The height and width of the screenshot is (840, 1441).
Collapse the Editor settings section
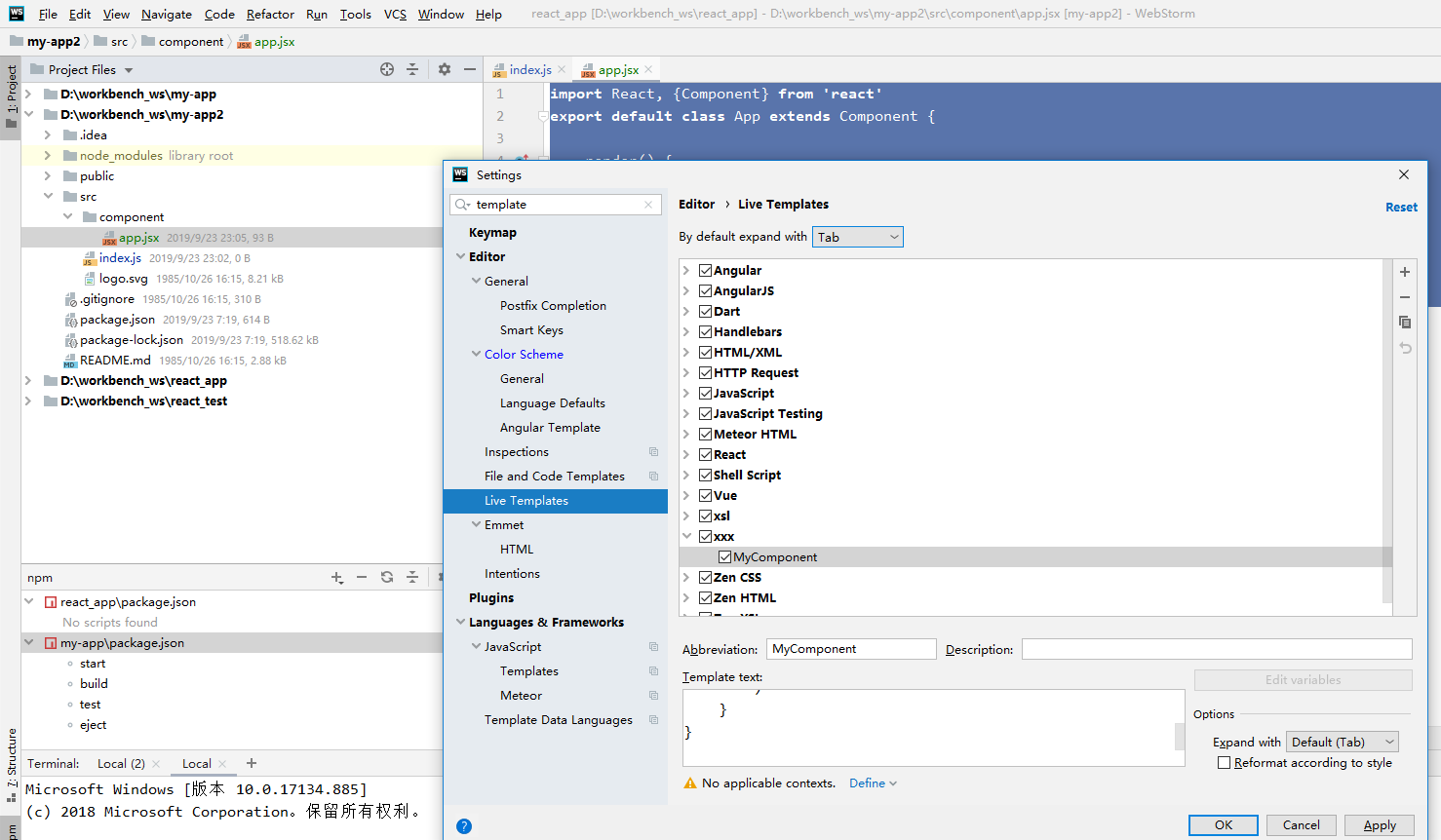[461, 257]
